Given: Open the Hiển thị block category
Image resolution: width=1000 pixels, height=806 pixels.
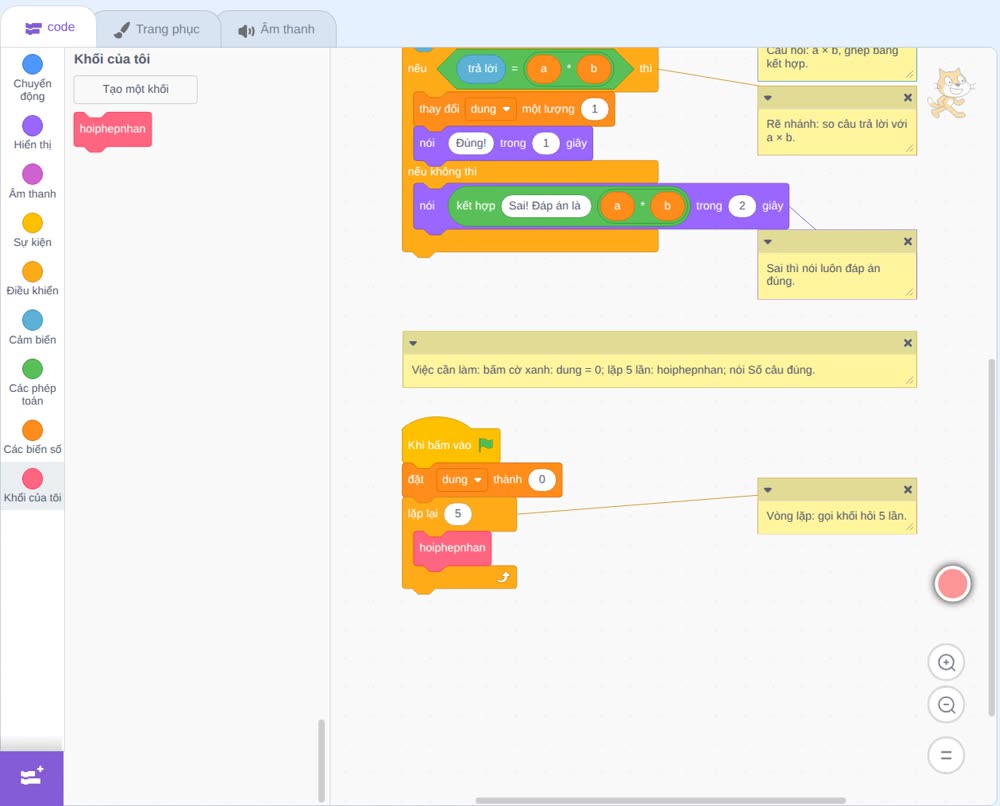Looking at the screenshot, I should coord(32,133).
